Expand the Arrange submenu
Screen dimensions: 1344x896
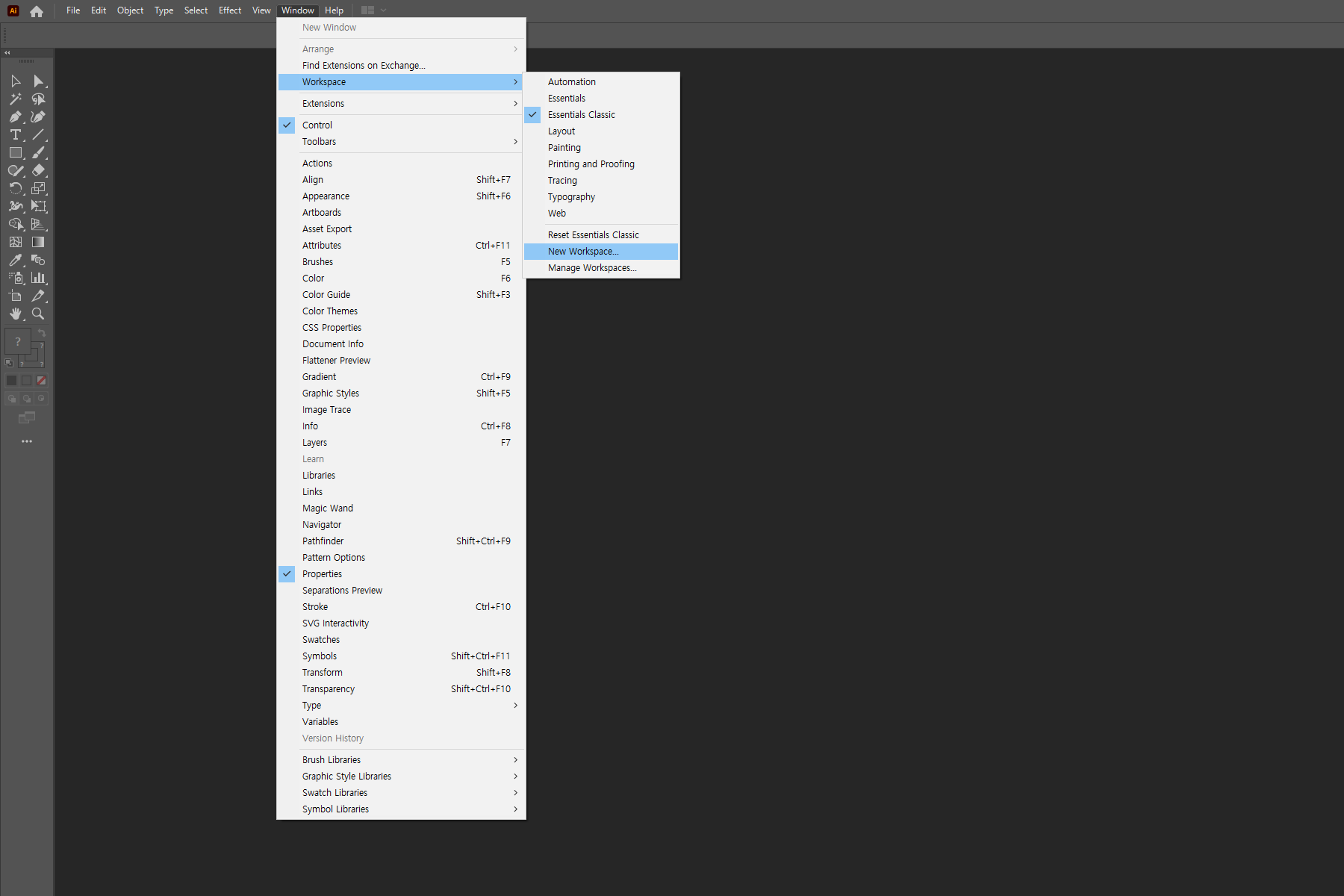[402, 49]
